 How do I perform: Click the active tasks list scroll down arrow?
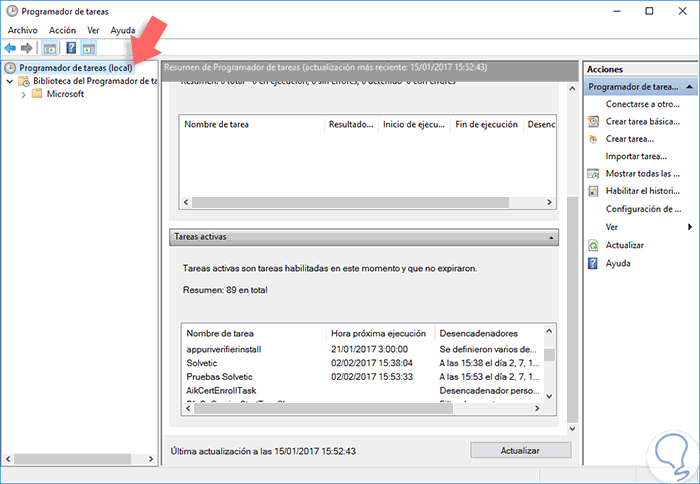549,396
